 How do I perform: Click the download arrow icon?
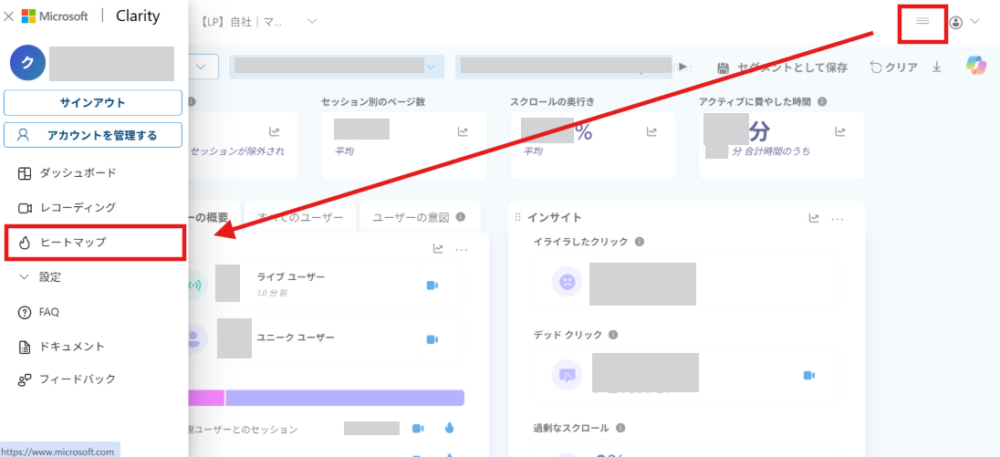coord(936,66)
